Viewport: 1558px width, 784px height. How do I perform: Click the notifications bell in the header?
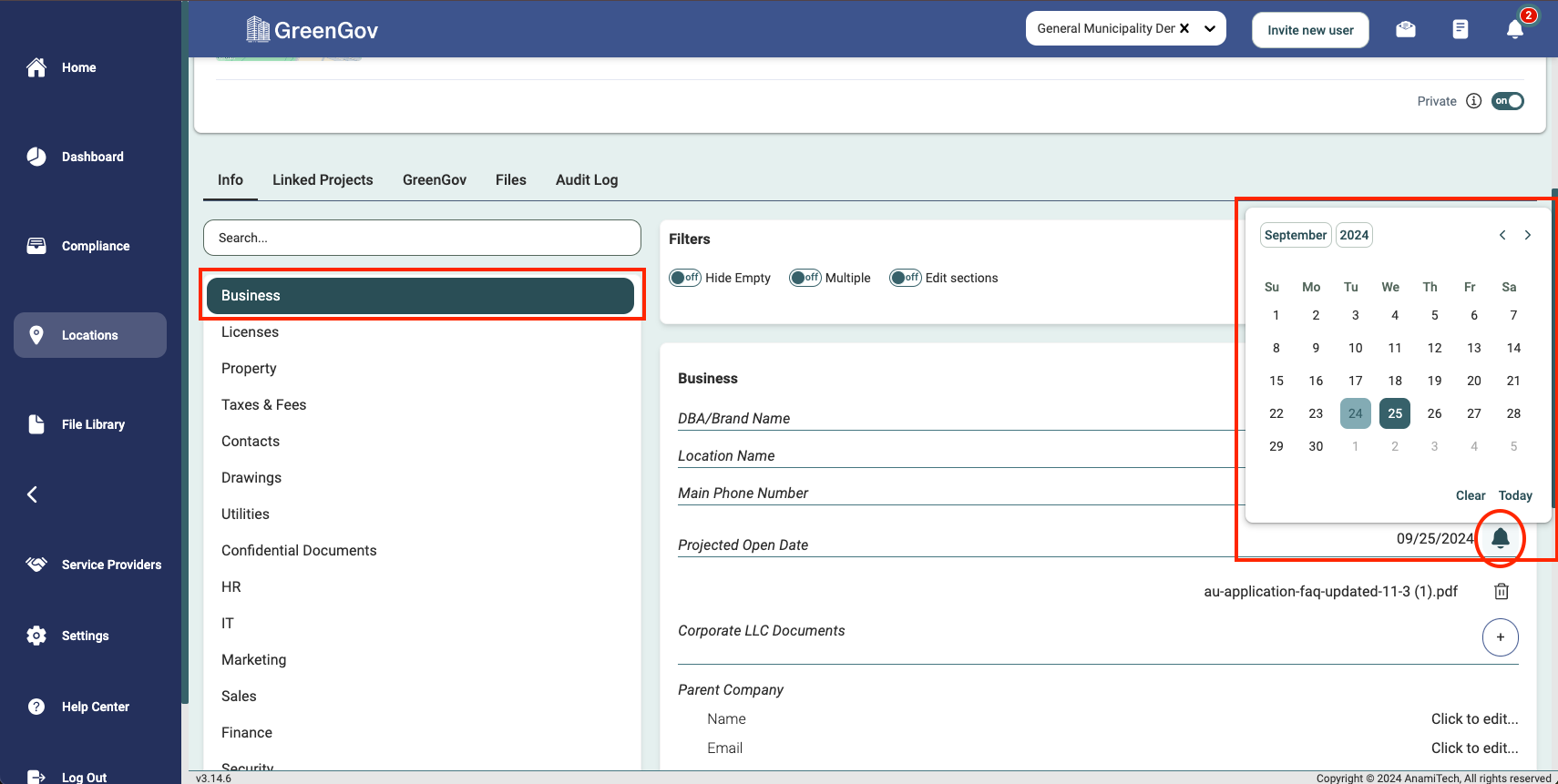(x=1514, y=29)
